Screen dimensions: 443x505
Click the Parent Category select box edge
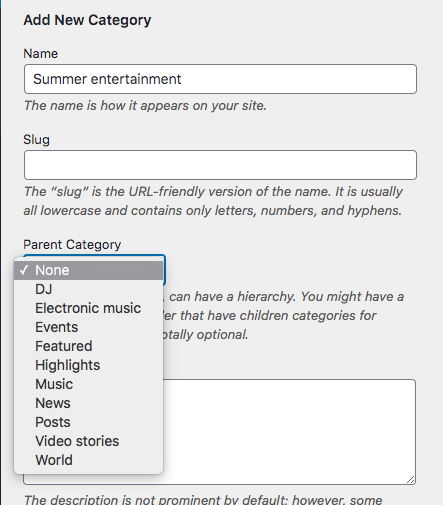[164, 270]
